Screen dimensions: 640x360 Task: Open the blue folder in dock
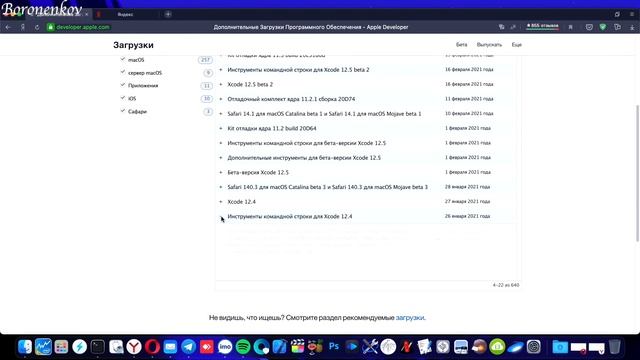(x=560, y=347)
